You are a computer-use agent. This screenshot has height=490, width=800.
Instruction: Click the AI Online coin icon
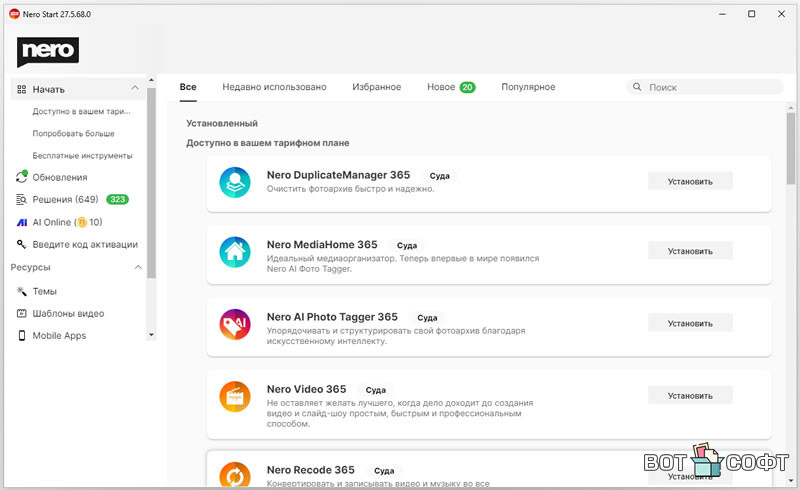coord(82,222)
